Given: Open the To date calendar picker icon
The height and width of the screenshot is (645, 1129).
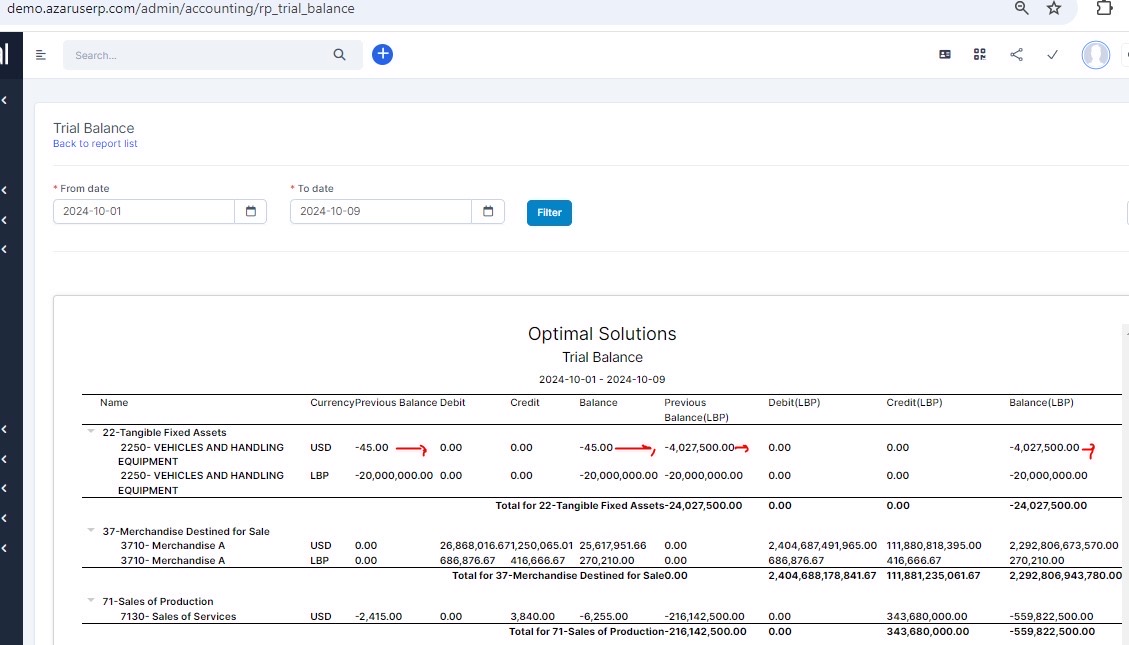Looking at the screenshot, I should click(488, 212).
